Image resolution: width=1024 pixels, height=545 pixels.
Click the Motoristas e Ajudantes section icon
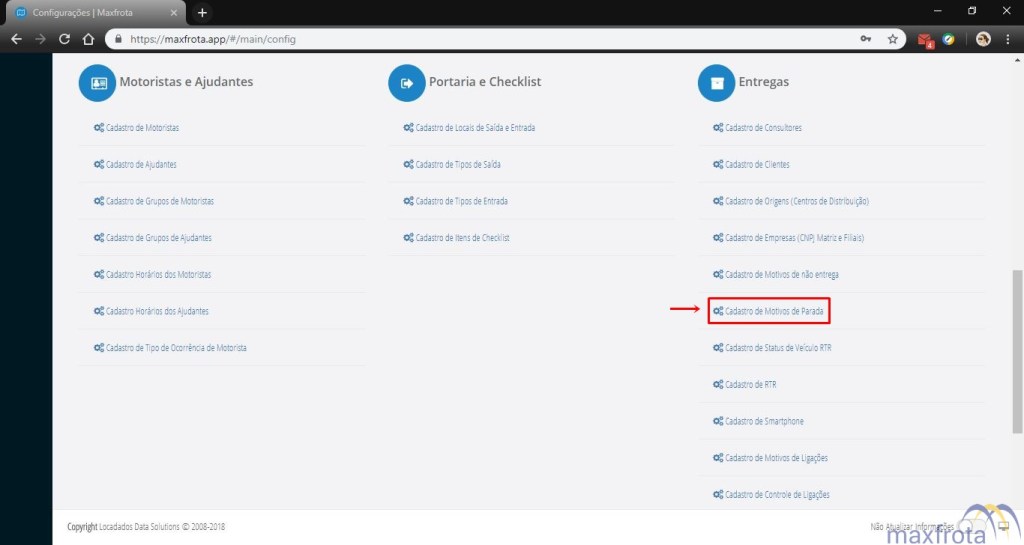pos(98,83)
